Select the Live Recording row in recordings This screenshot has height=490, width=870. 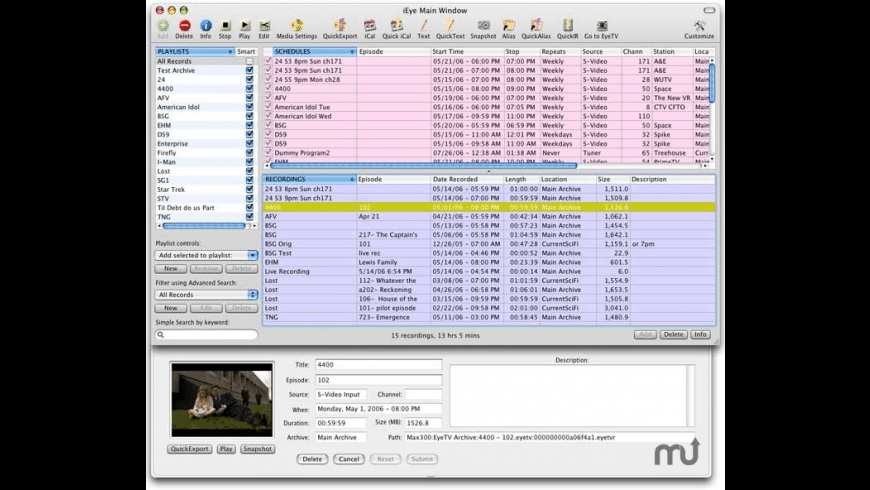489,271
